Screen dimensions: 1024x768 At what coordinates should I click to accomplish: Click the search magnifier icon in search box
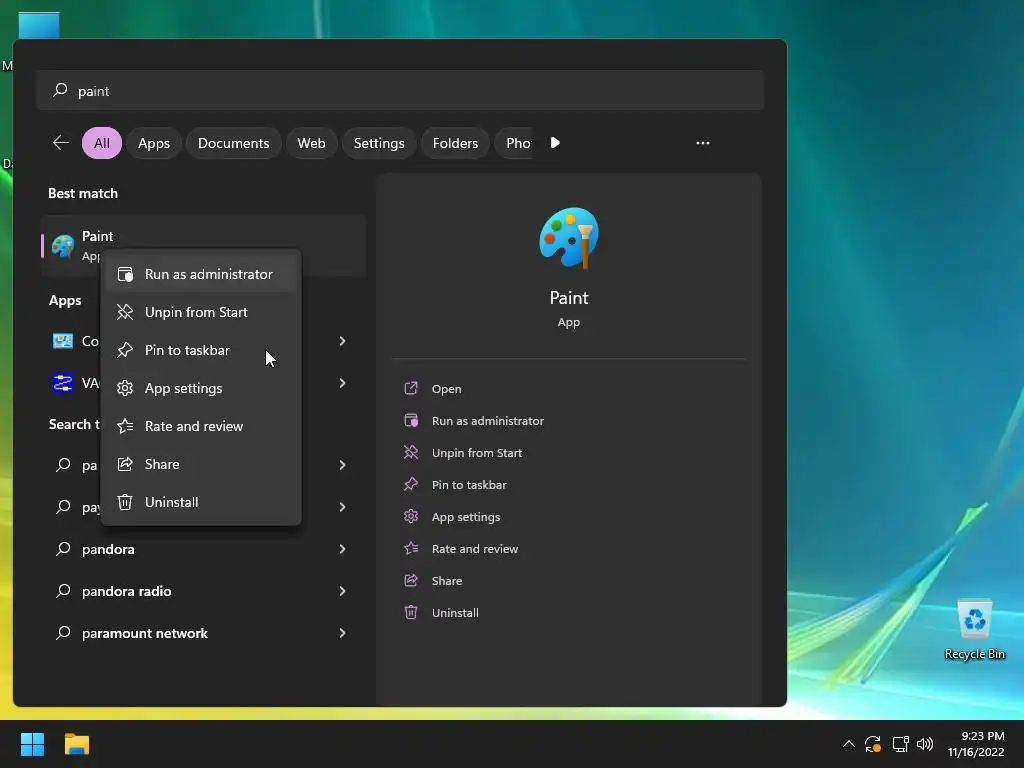60,90
